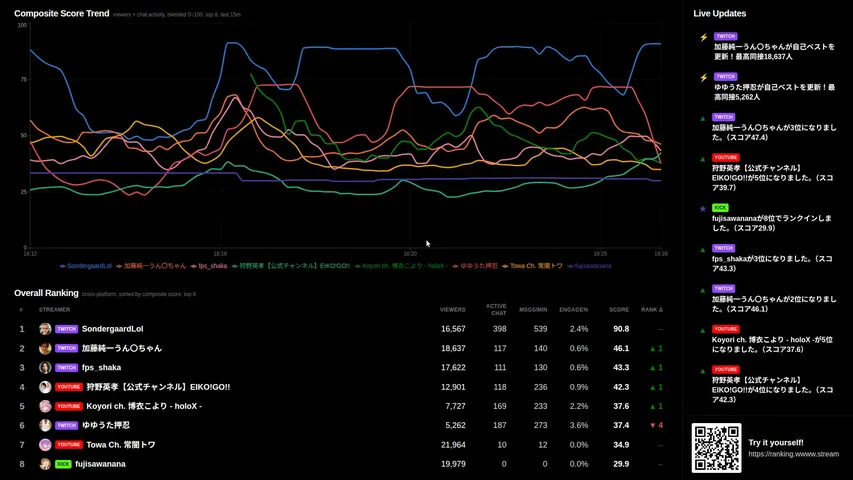This screenshot has height=480, width=853.
Task: Click the 18:16 label on the chart axis
Action: pos(220,254)
